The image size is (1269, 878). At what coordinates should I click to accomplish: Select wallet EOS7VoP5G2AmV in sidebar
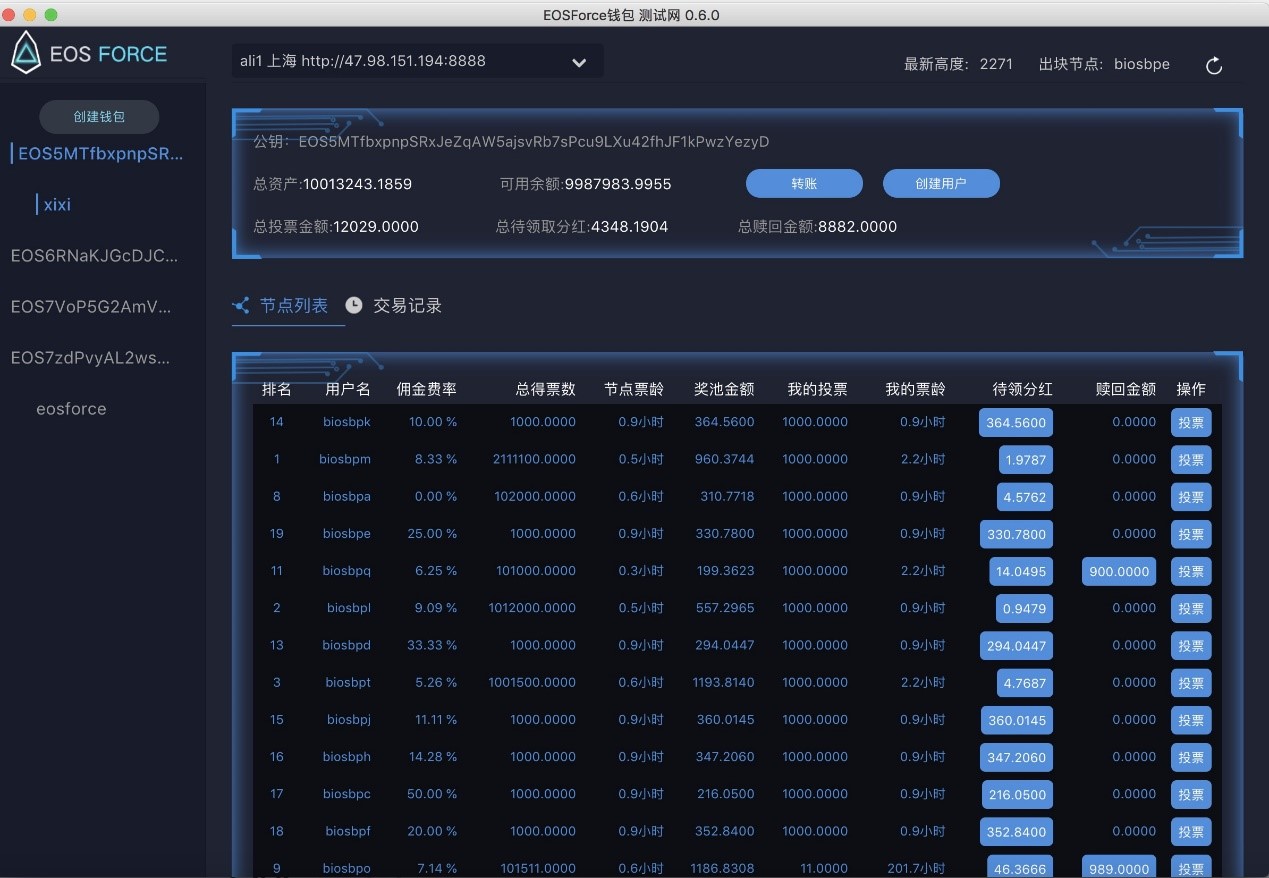coord(91,307)
